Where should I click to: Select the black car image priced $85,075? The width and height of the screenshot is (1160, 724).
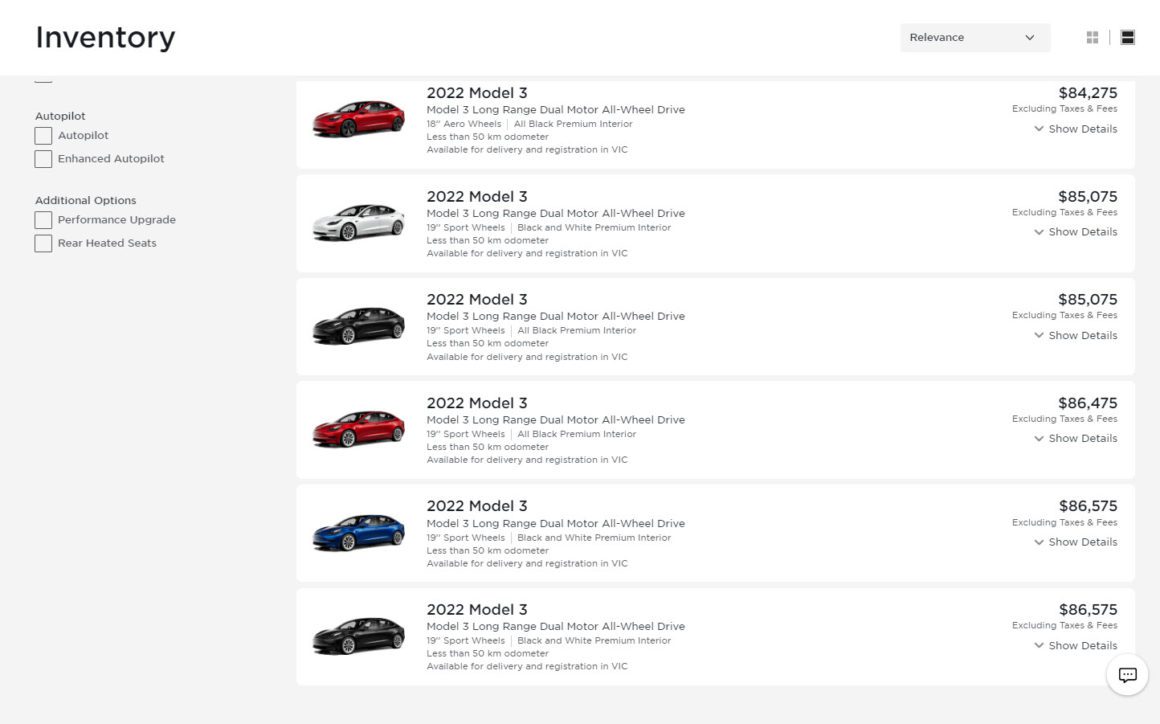point(359,325)
